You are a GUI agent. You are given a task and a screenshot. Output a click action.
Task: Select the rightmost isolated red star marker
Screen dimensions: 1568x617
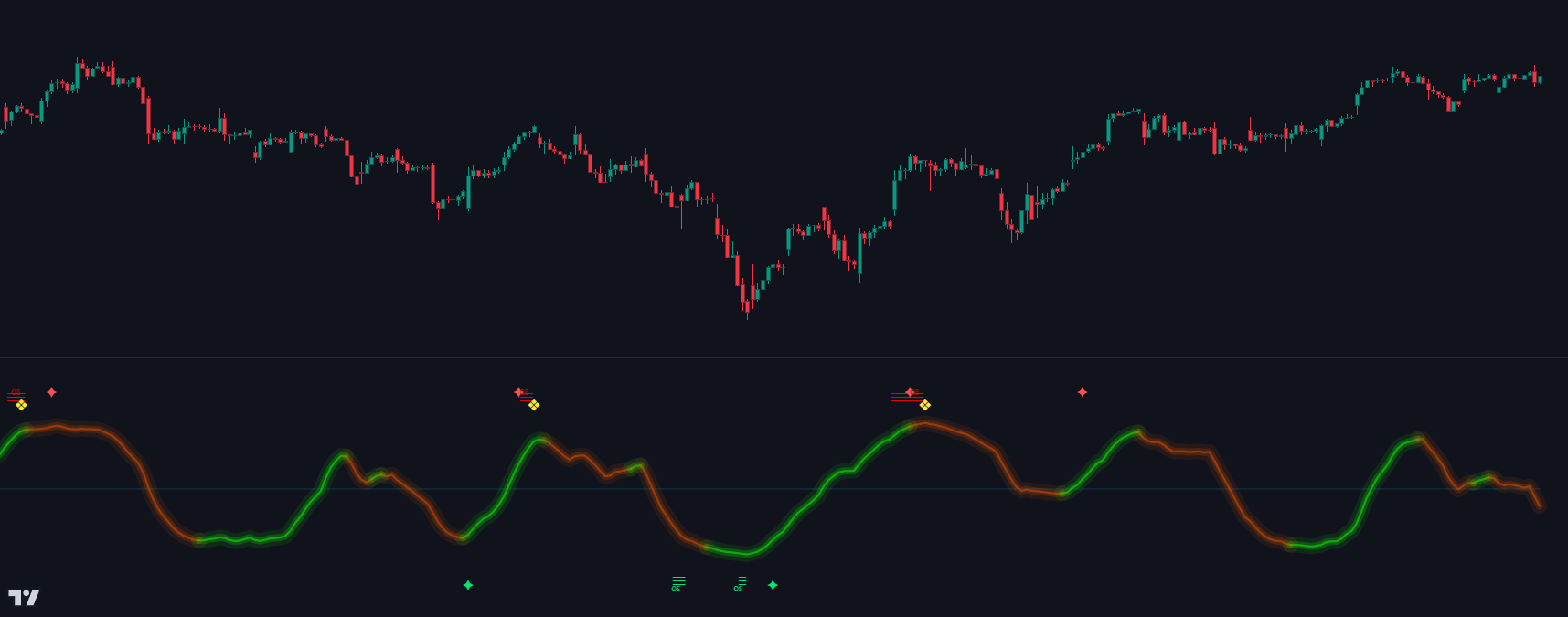tap(1083, 392)
